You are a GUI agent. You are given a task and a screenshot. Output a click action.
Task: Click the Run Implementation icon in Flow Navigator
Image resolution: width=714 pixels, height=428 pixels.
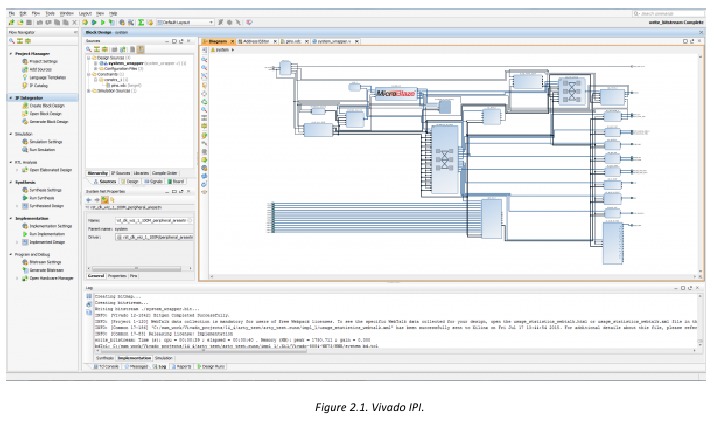point(25,234)
